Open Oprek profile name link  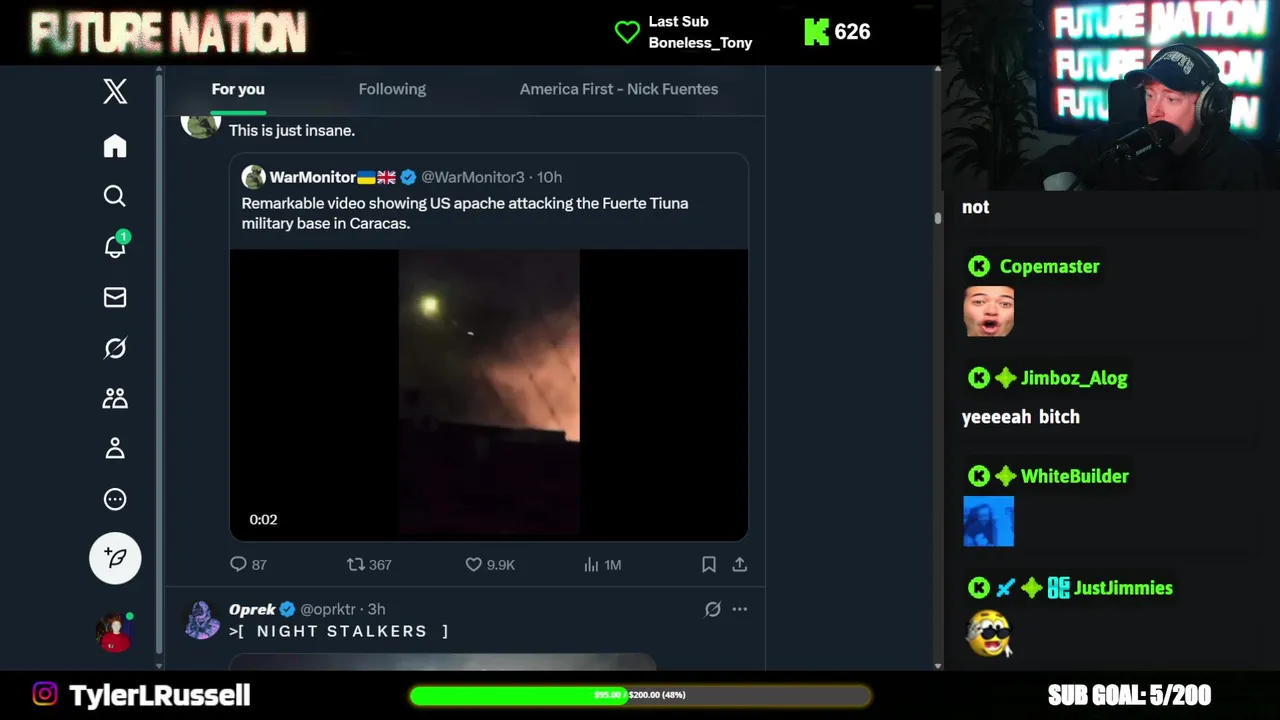(x=252, y=609)
